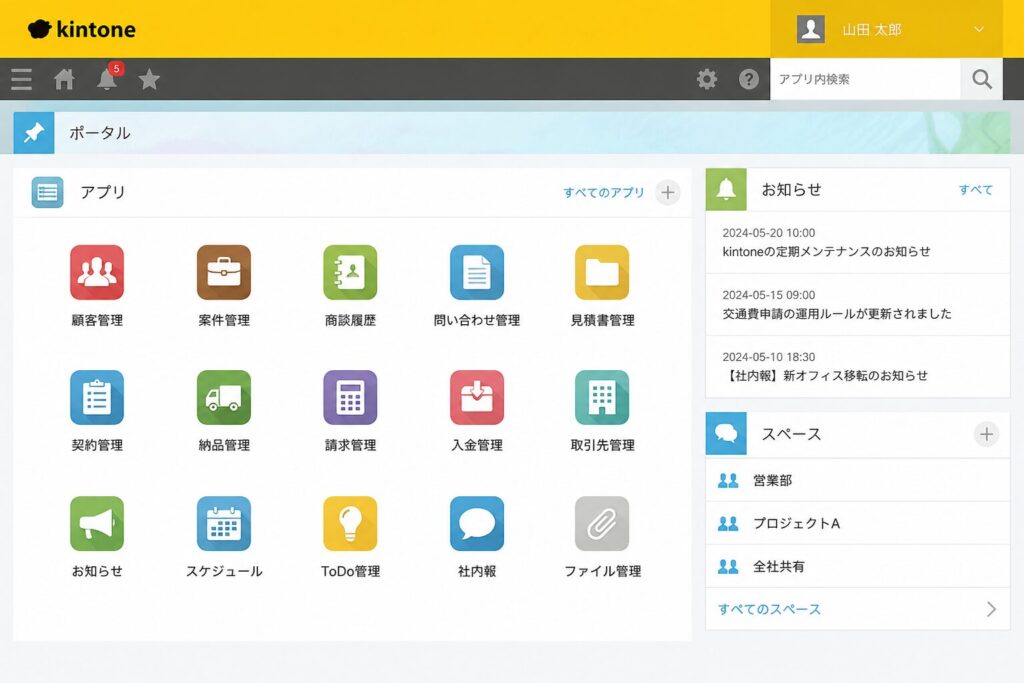Click the 2024-05-15 09:00 timestamp
1024x683 pixels.
(769, 294)
